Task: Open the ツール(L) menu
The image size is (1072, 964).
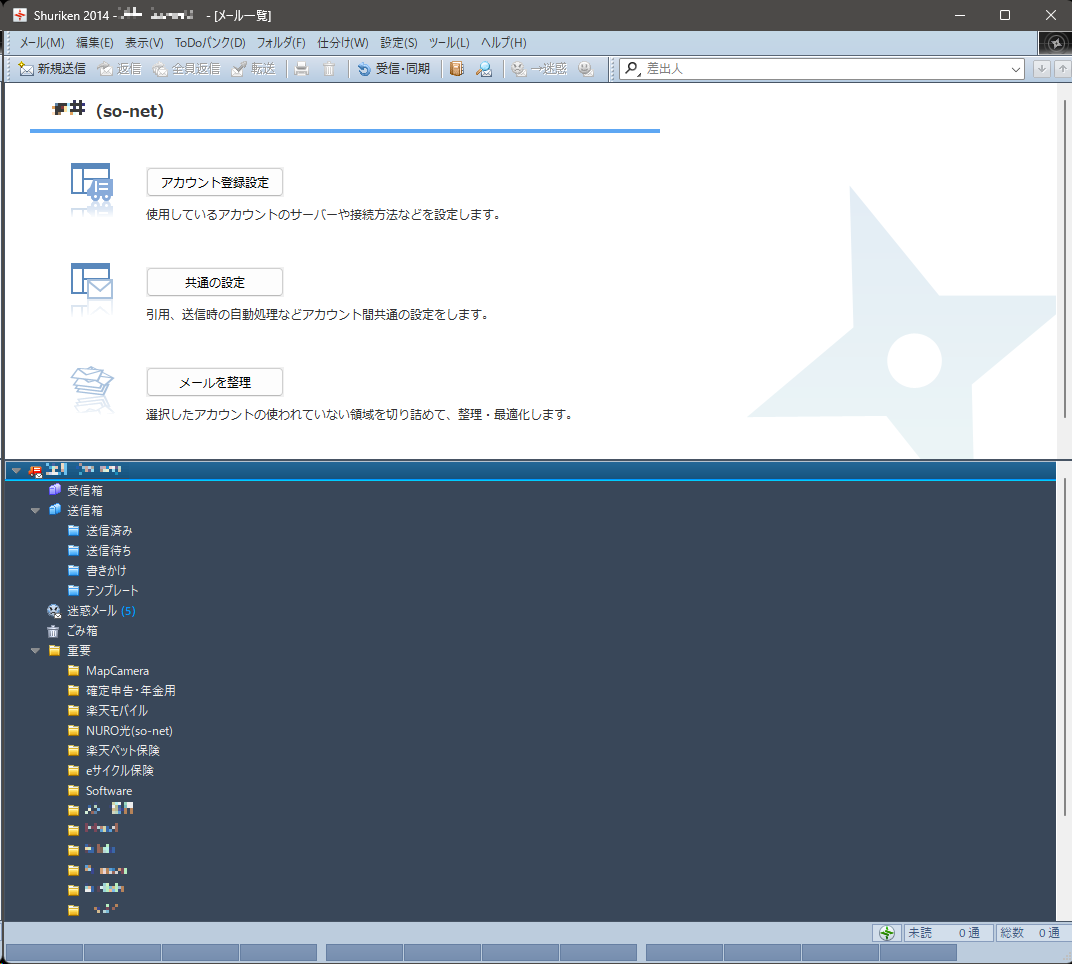Action: [448, 42]
